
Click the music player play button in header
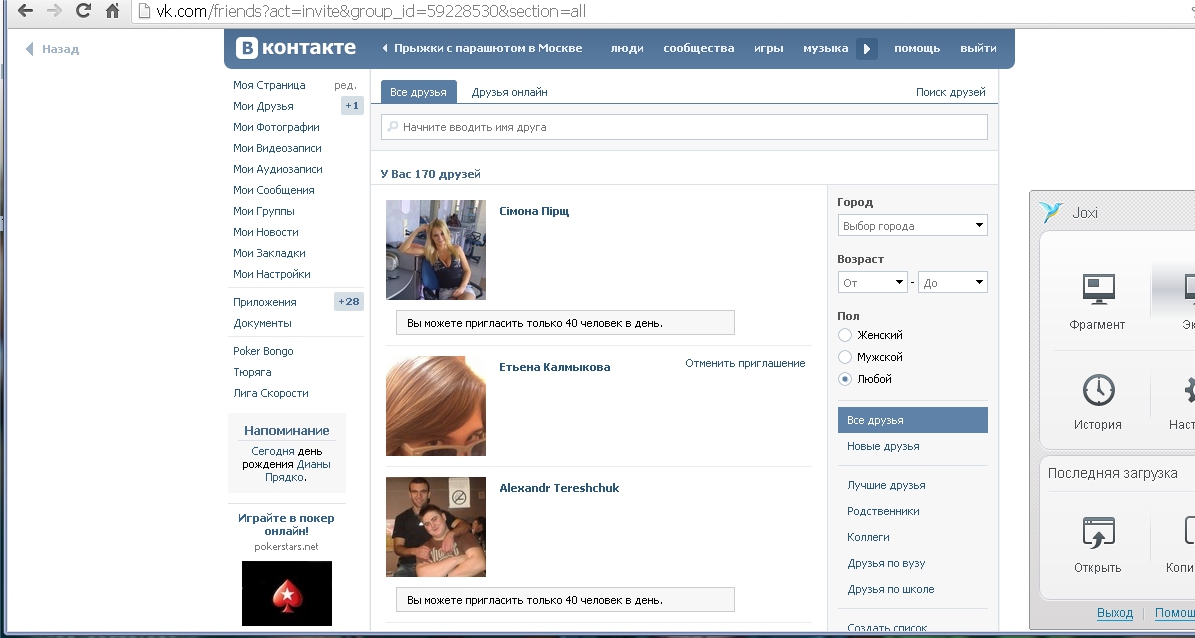tap(867, 49)
